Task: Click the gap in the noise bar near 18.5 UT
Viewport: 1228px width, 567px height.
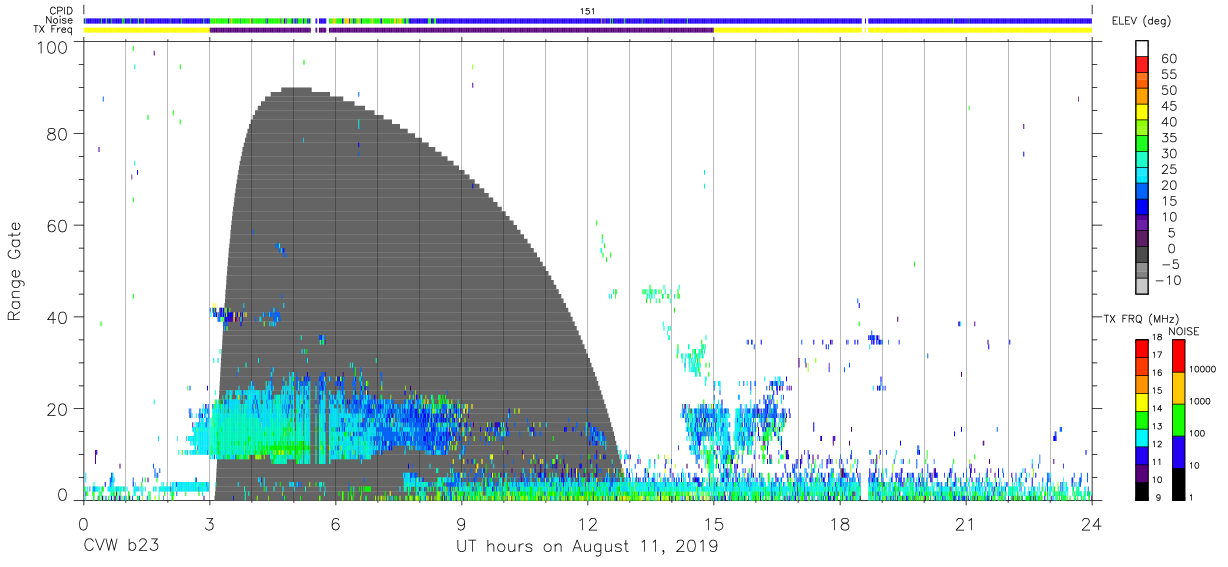Action: [865, 20]
